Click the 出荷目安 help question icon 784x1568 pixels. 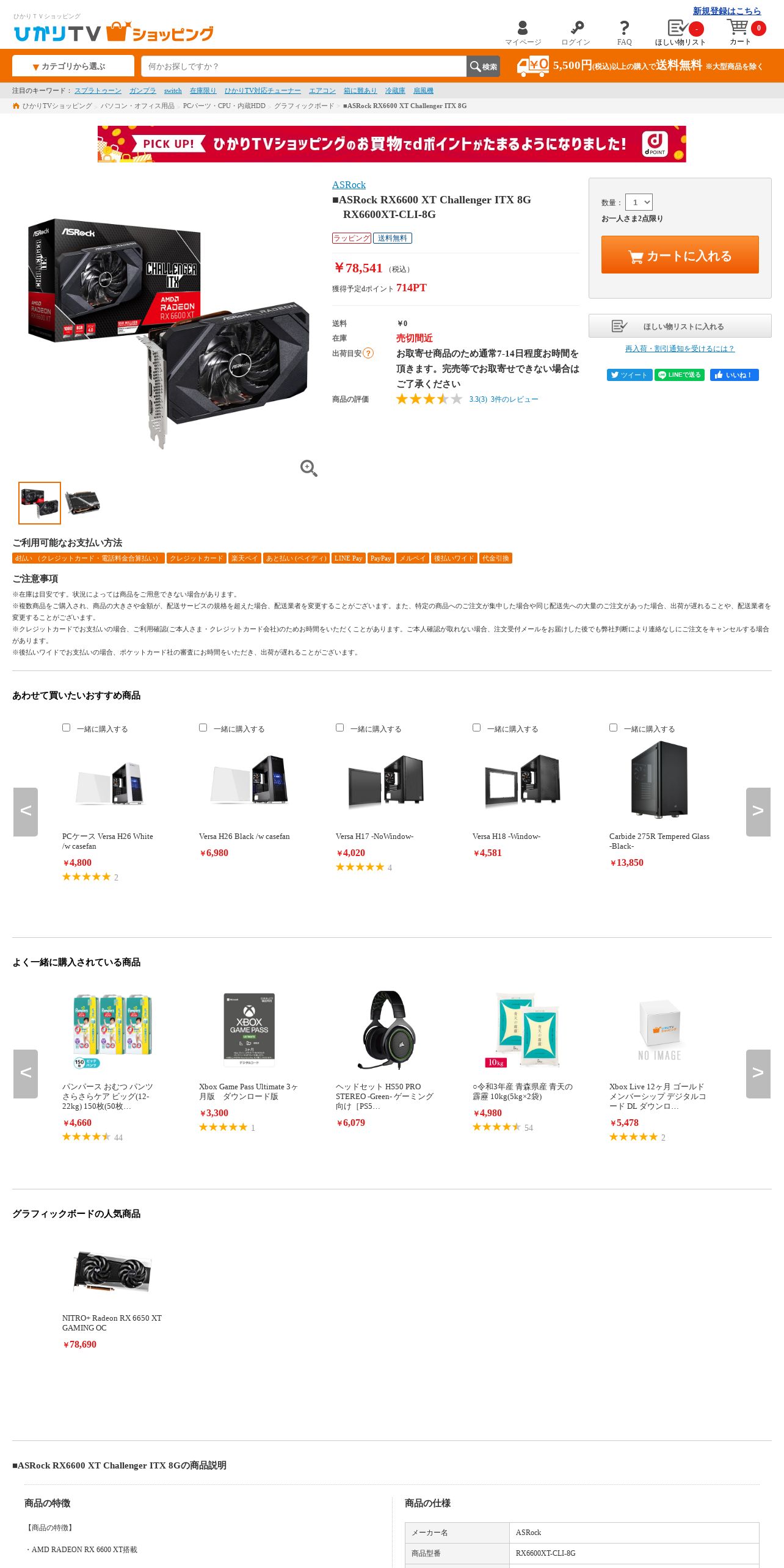[368, 353]
